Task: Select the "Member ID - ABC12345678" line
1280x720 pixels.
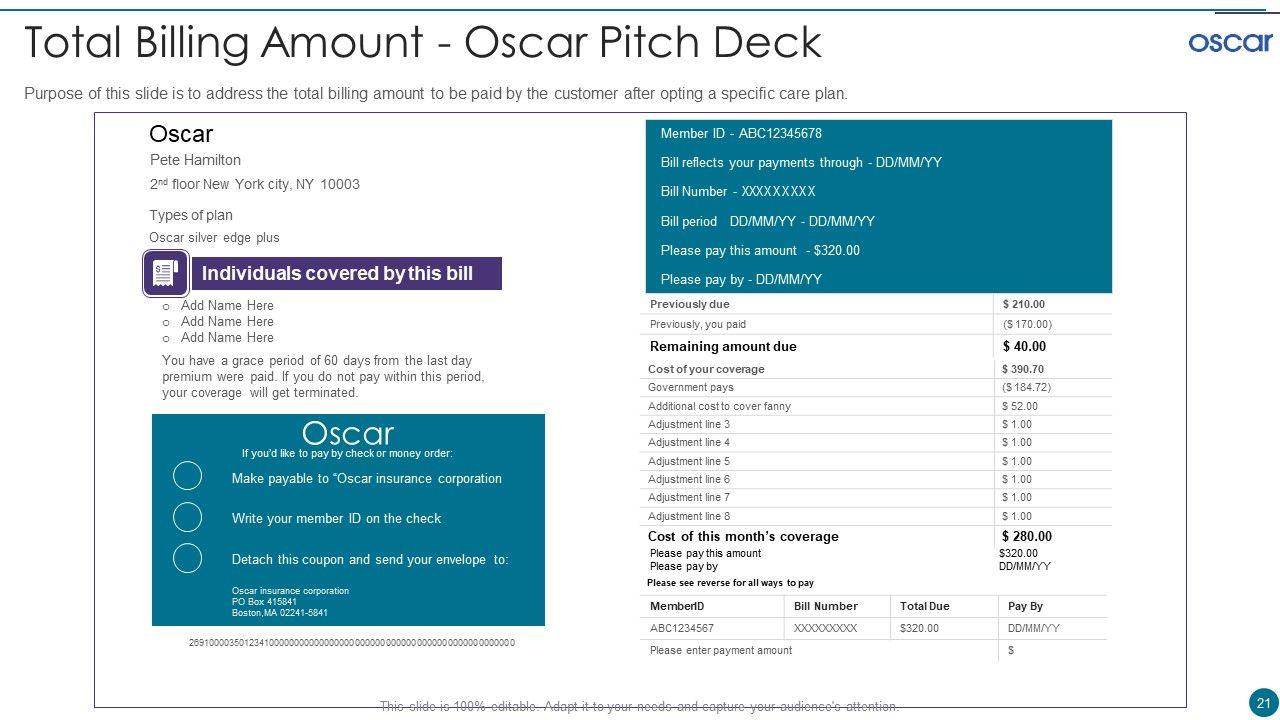Action: (741, 134)
